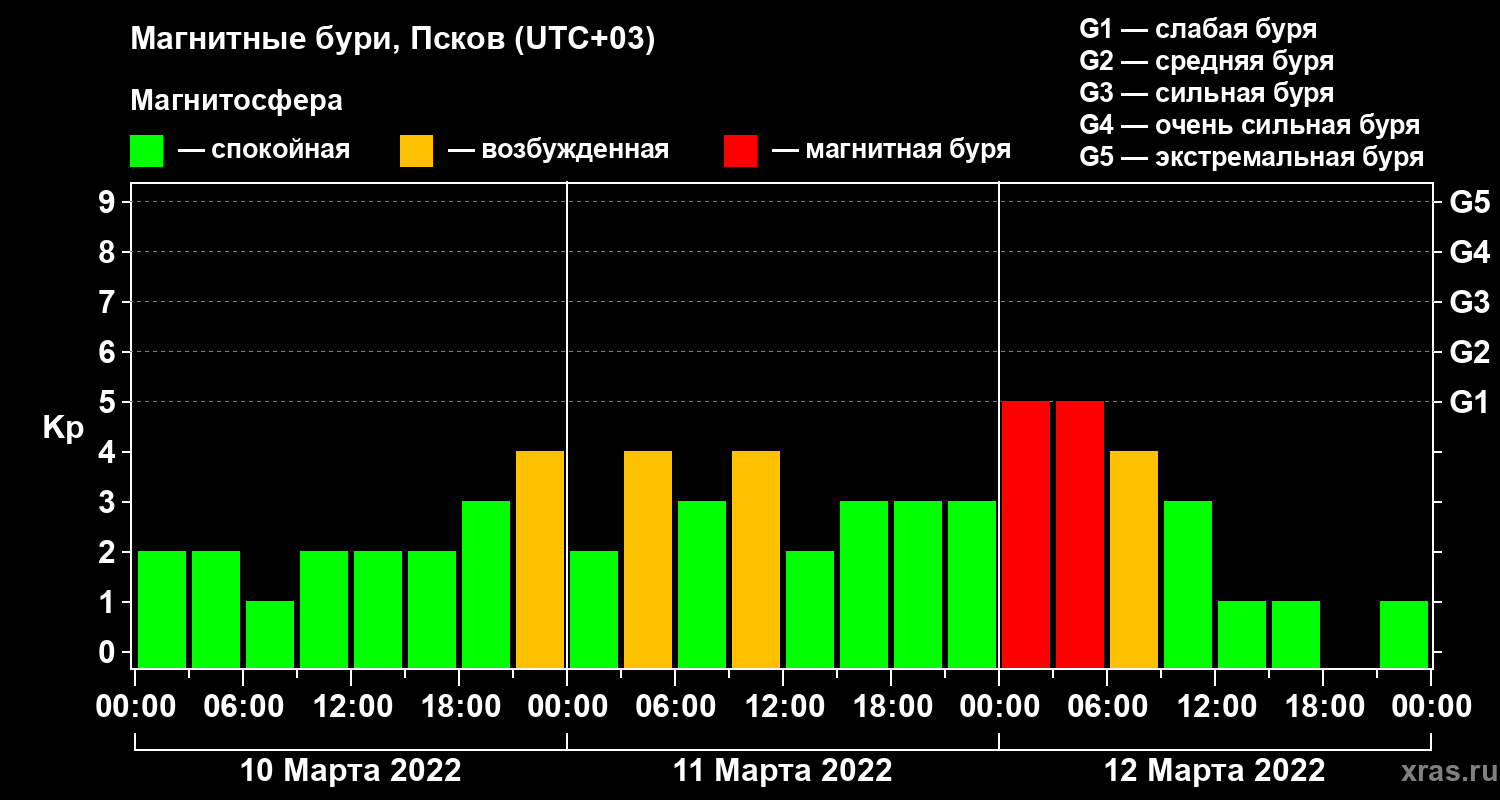Click the green Kp 3 bar on 12 March
Screen dimensions: 1500x800
coord(1188,584)
